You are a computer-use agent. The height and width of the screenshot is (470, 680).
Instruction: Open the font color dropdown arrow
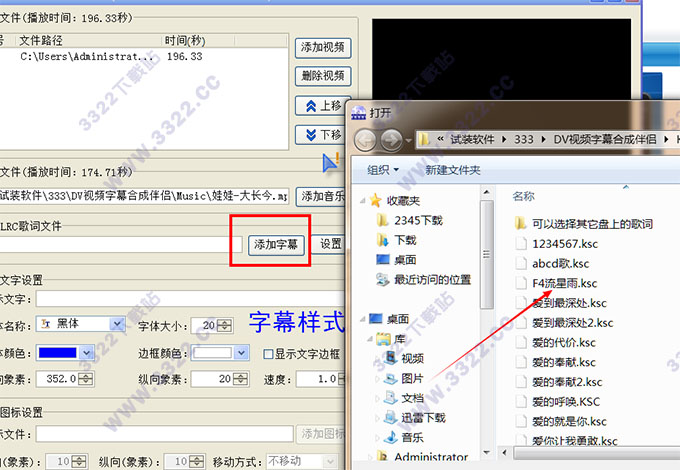87,353
